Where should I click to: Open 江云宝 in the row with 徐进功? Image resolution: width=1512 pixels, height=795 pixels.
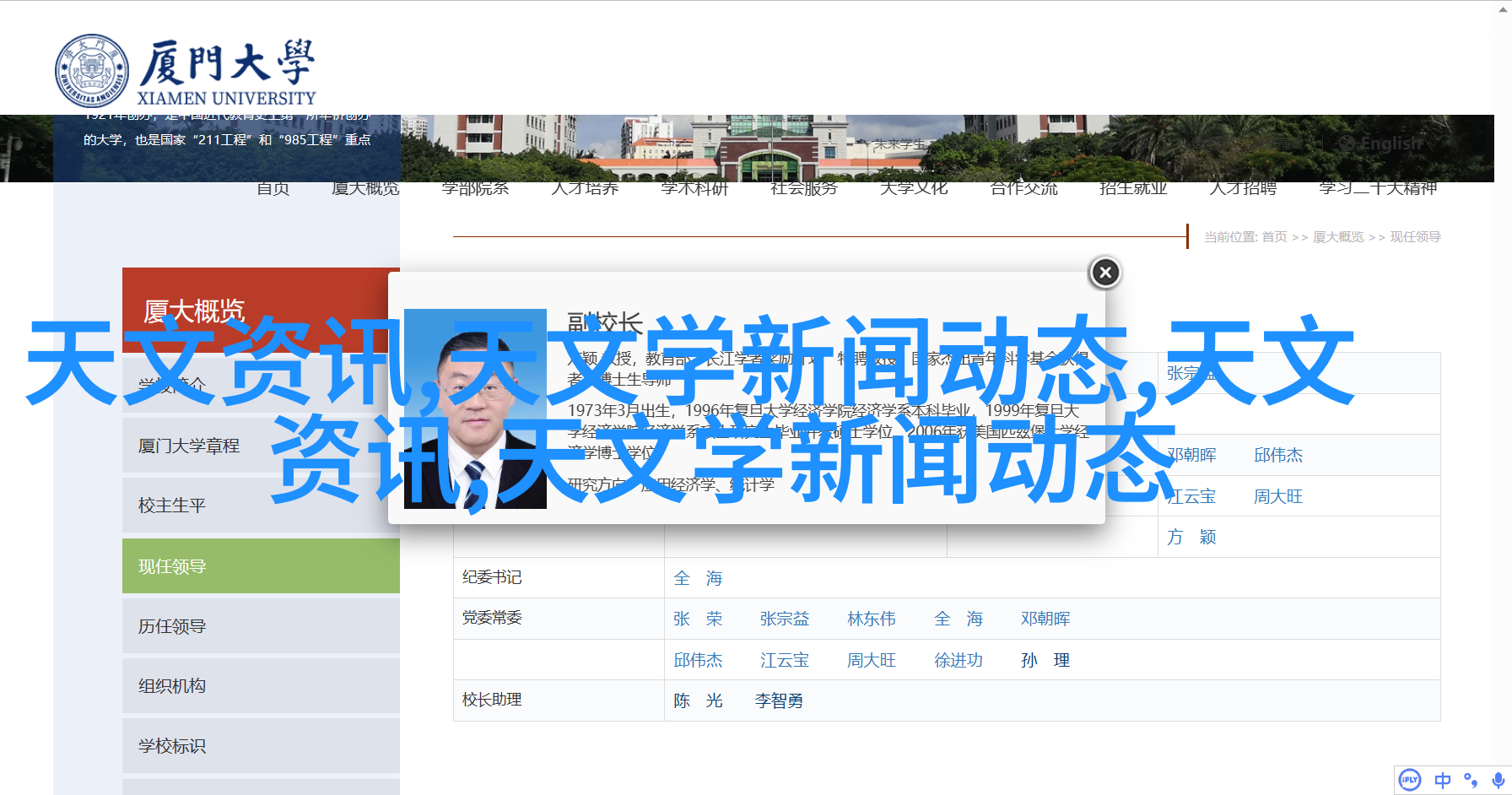[x=785, y=660]
